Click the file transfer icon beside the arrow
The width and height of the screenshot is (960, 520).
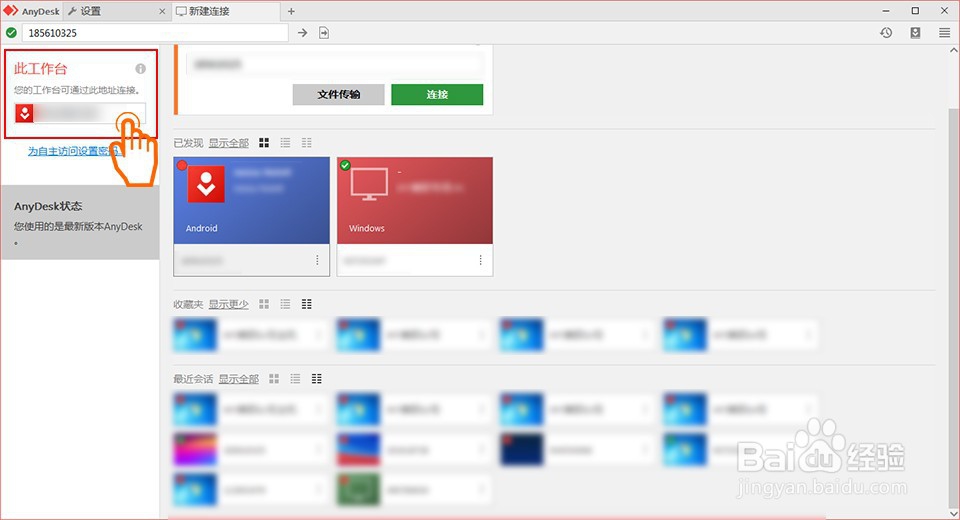tap(324, 33)
